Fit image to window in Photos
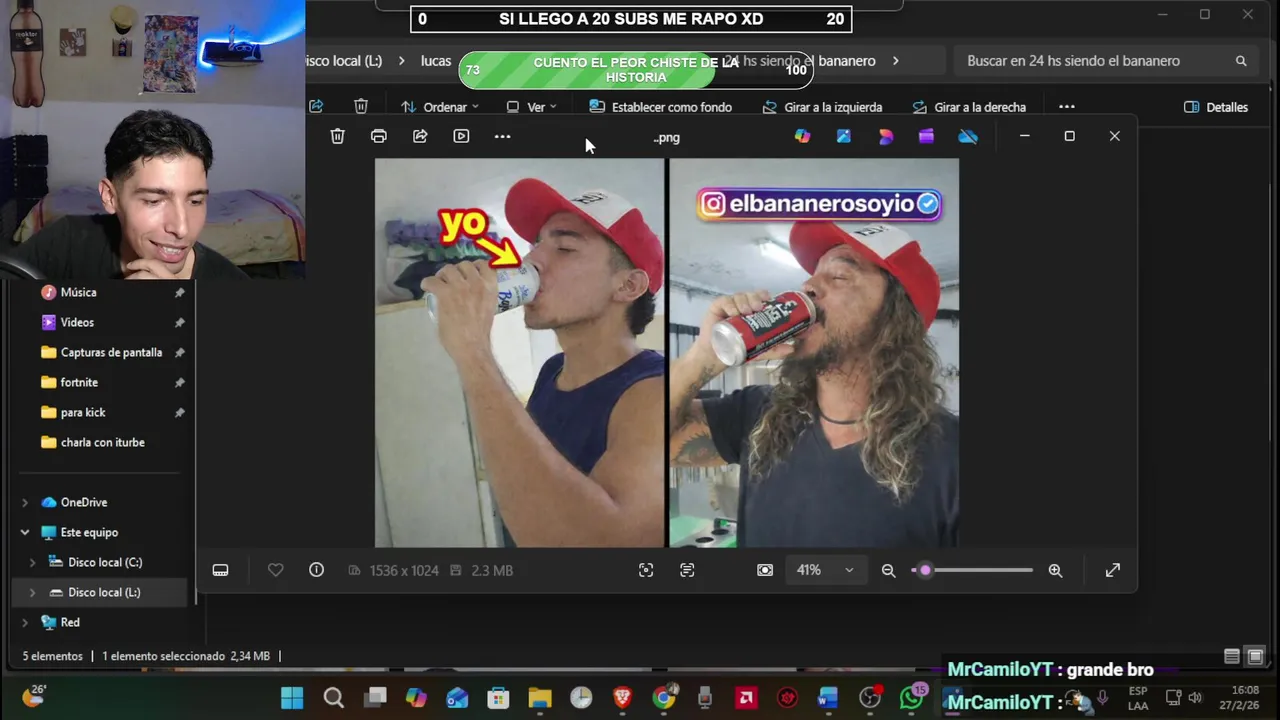 point(765,570)
